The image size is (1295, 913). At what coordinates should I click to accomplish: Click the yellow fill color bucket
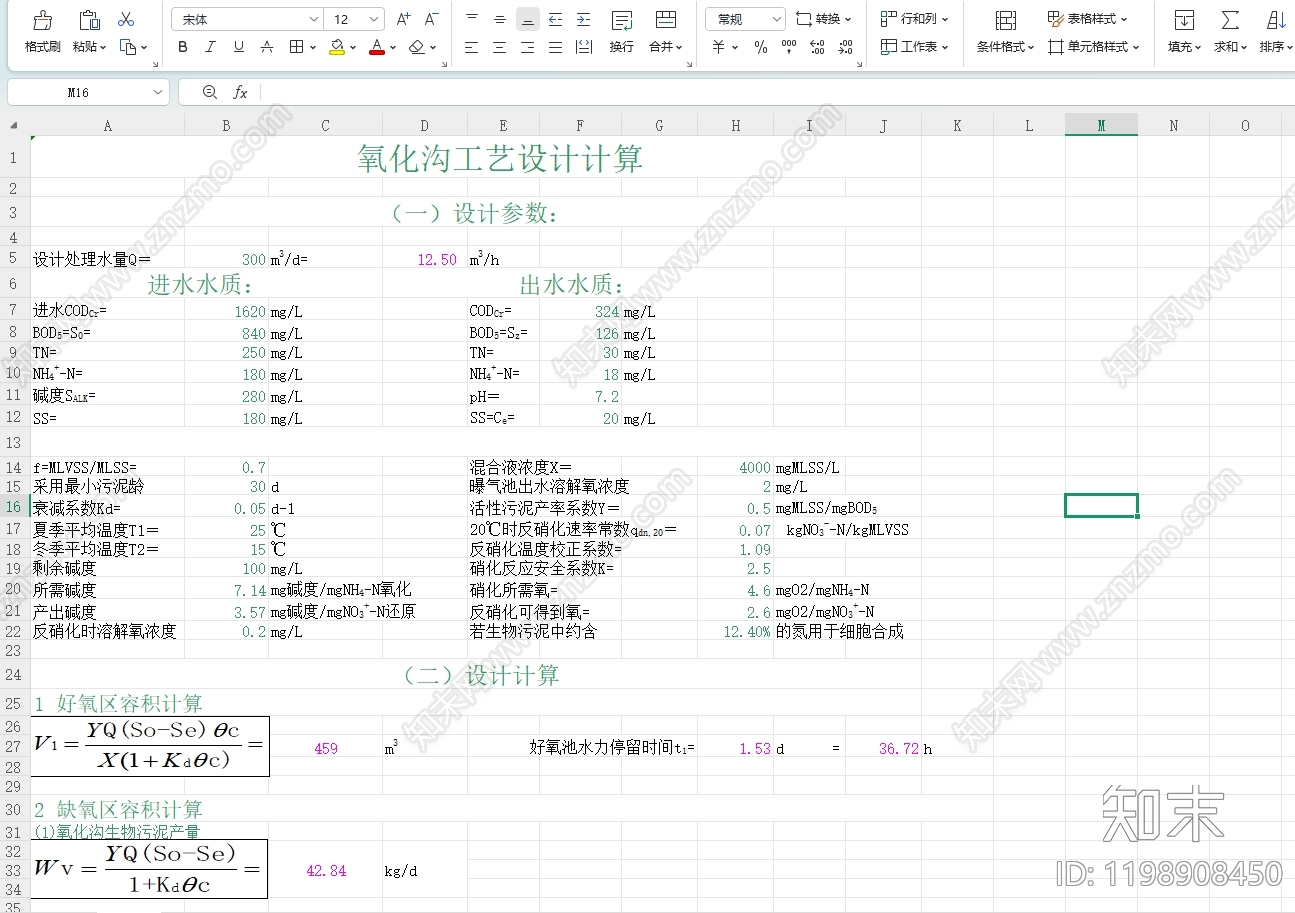click(337, 47)
